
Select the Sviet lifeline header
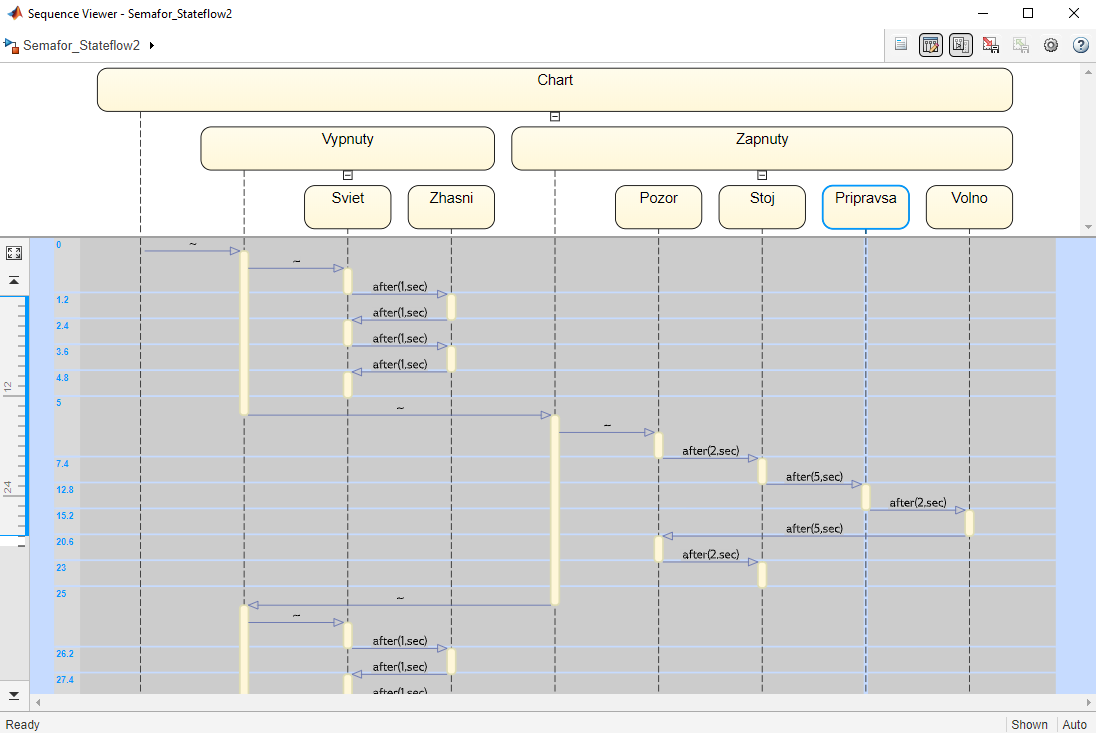click(x=347, y=207)
